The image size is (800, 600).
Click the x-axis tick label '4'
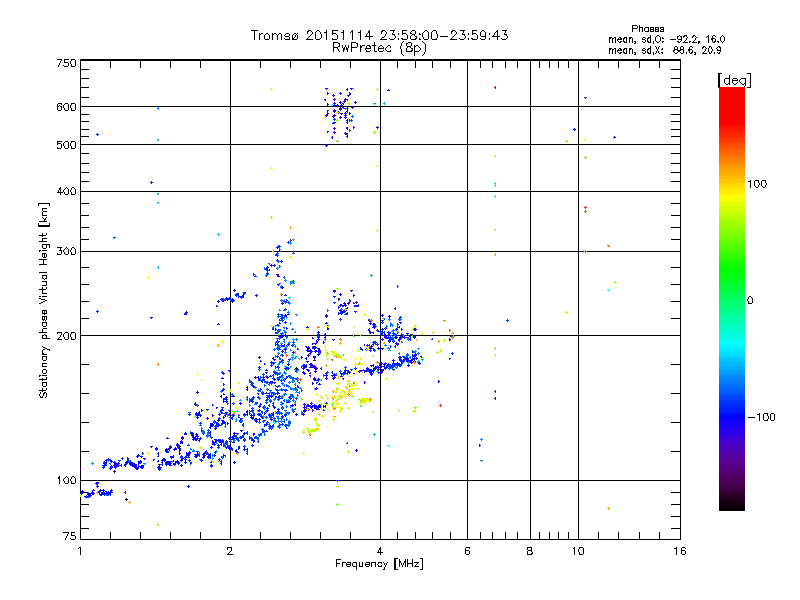coord(380,551)
